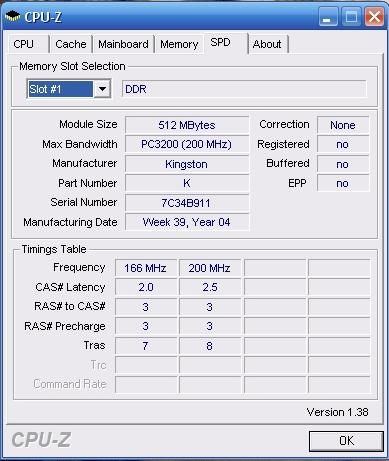Click the Module Size label
The width and height of the screenshot is (389, 461).
(x=88, y=124)
